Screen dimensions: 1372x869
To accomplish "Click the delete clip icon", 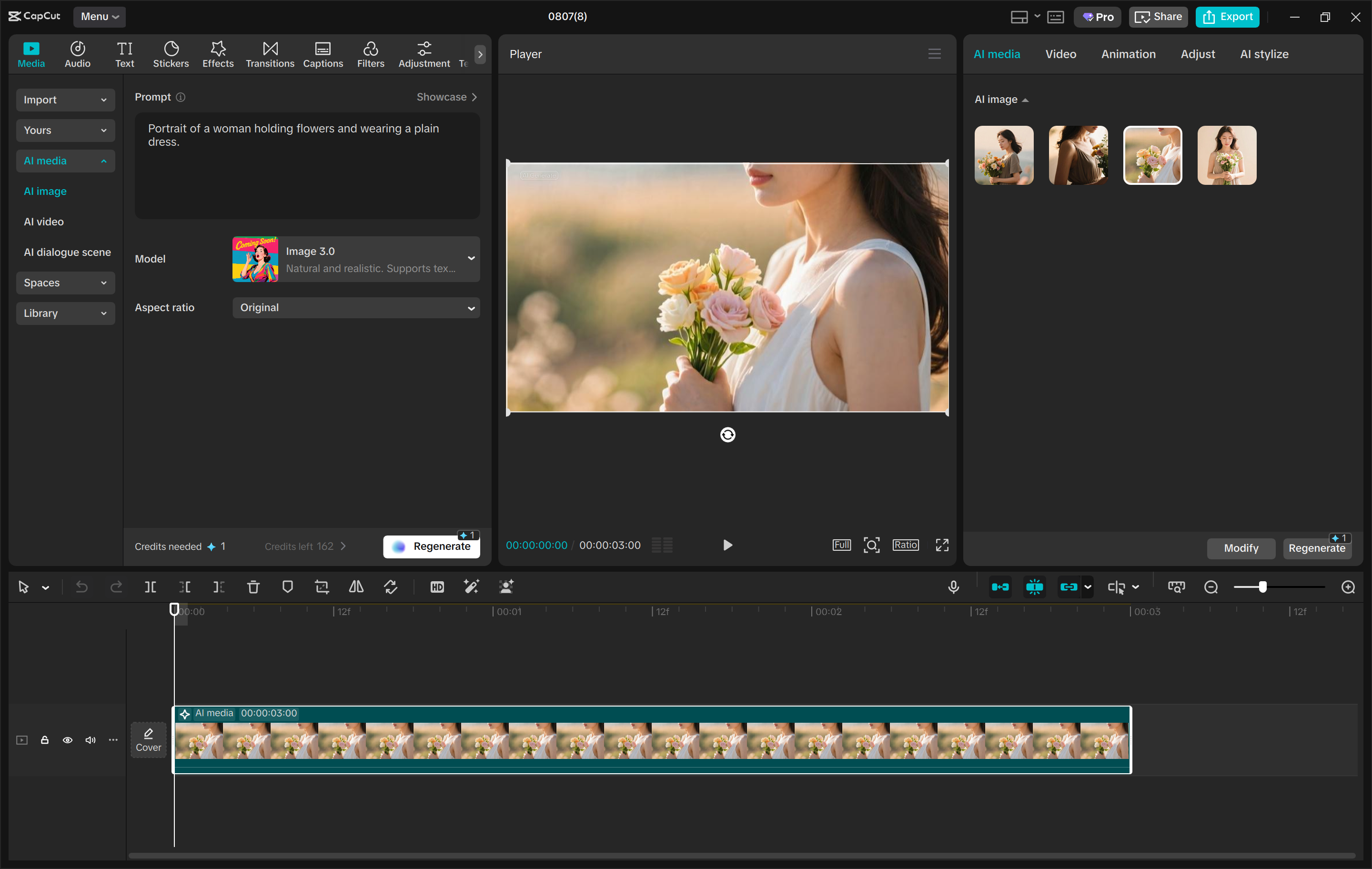I will (x=253, y=586).
